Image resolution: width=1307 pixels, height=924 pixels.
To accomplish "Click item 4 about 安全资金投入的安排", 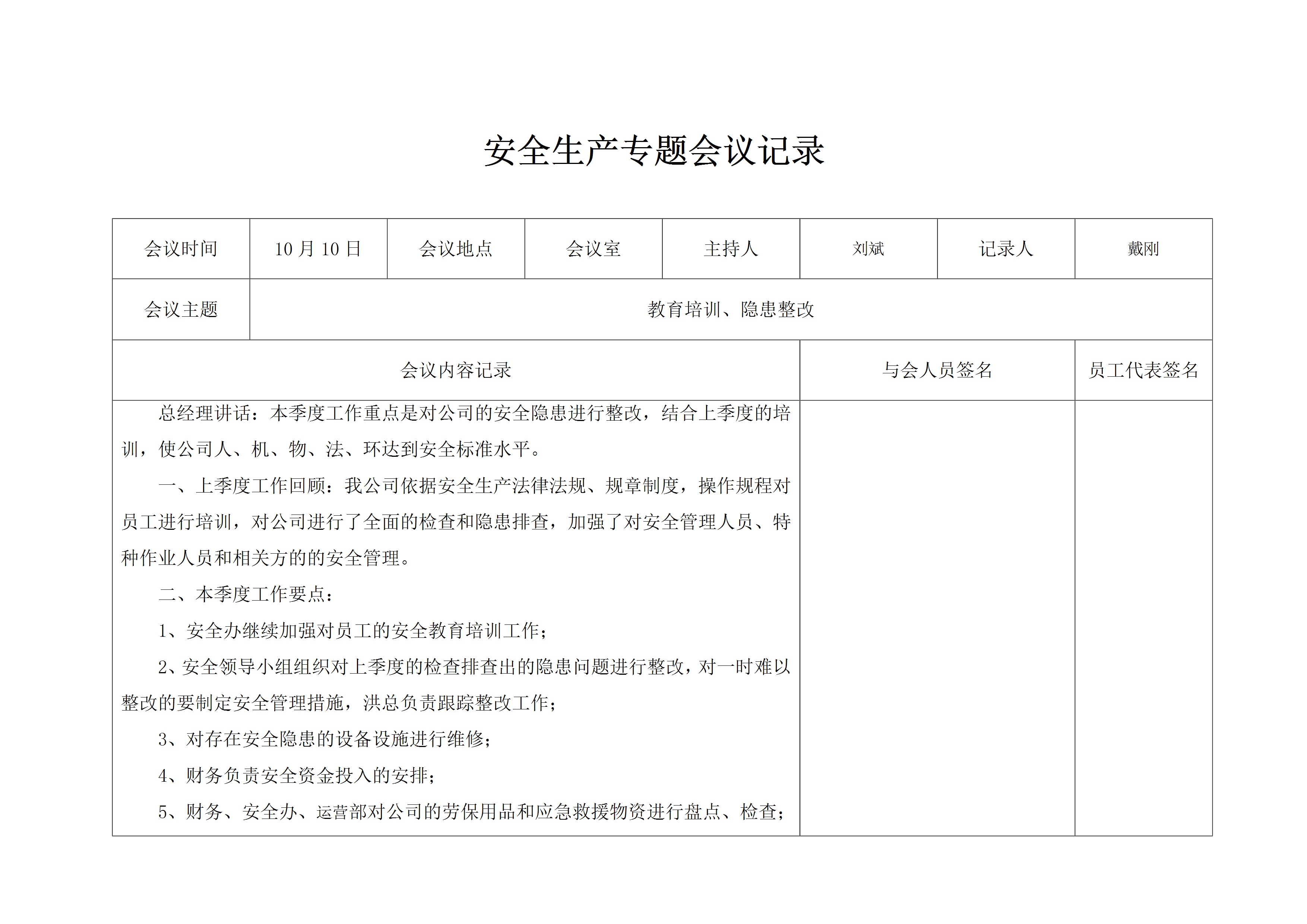I will pyautogui.click(x=296, y=776).
